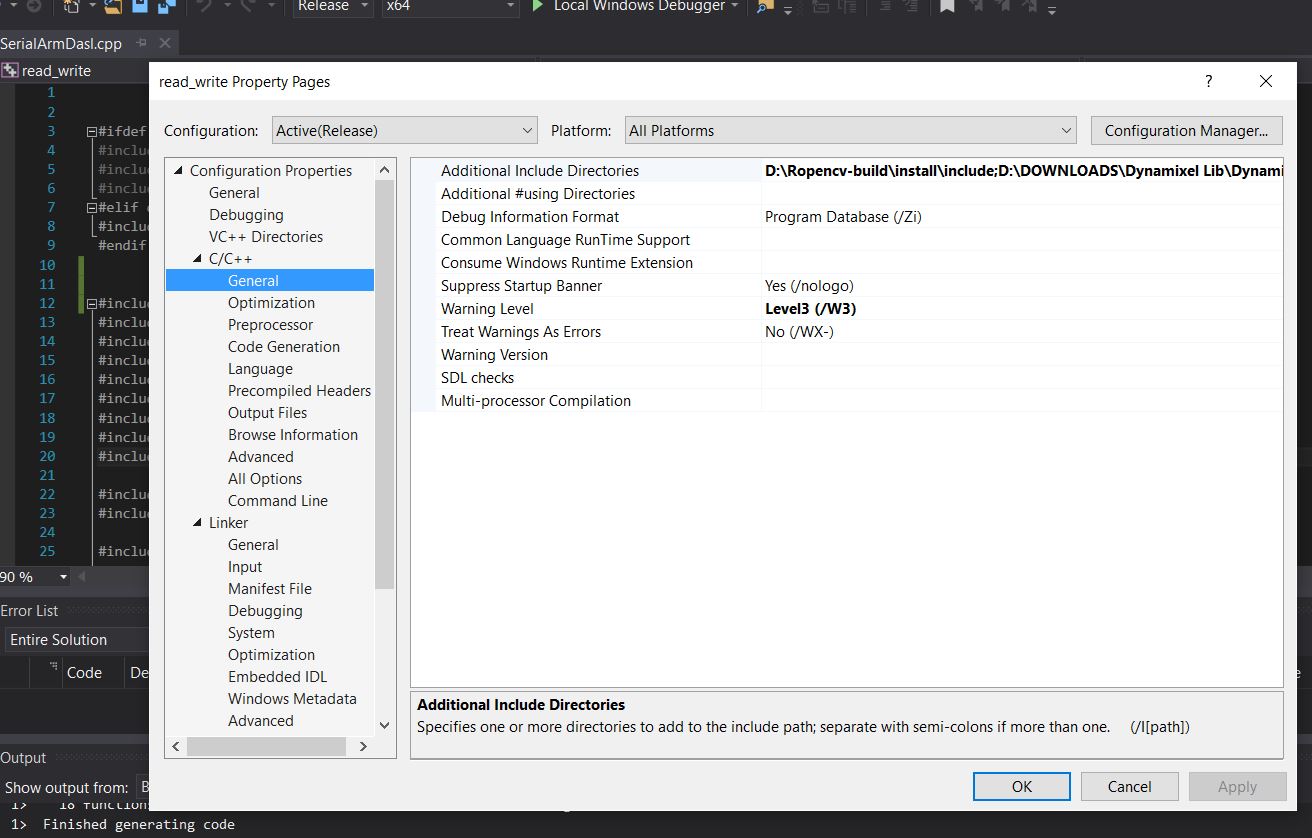Open the 90 % editor zoom dropdown
Image resolution: width=1312 pixels, height=838 pixels.
(x=64, y=577)
